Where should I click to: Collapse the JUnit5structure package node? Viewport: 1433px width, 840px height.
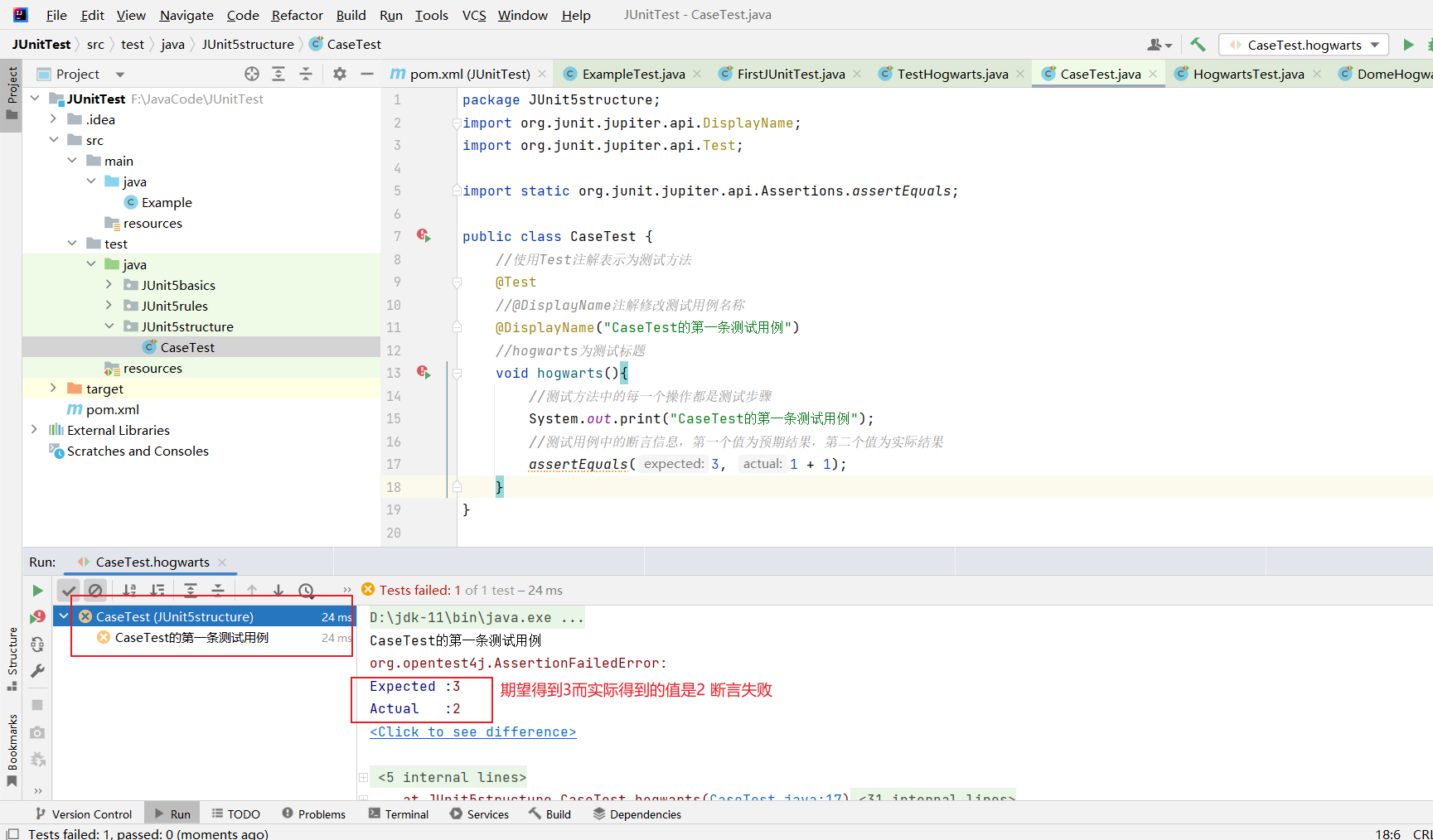point(109,326)
